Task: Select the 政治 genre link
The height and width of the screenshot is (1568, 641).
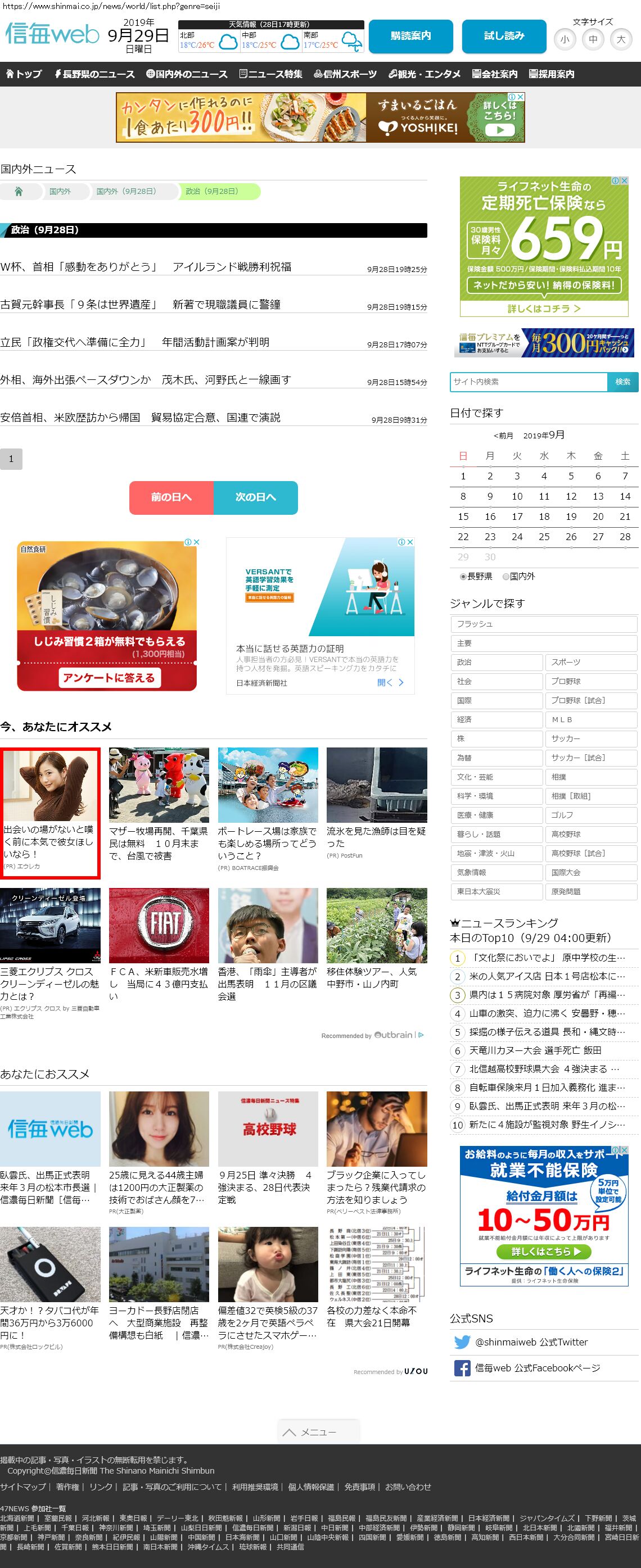Action: (496, 662)
